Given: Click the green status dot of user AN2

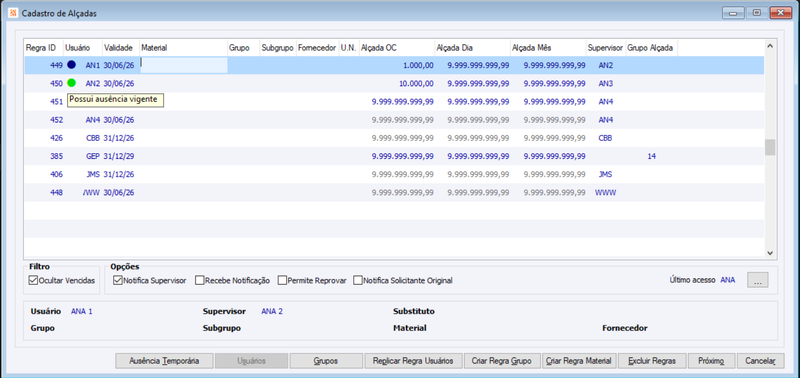Looking at the screenshot, I should tap(71, 83).
